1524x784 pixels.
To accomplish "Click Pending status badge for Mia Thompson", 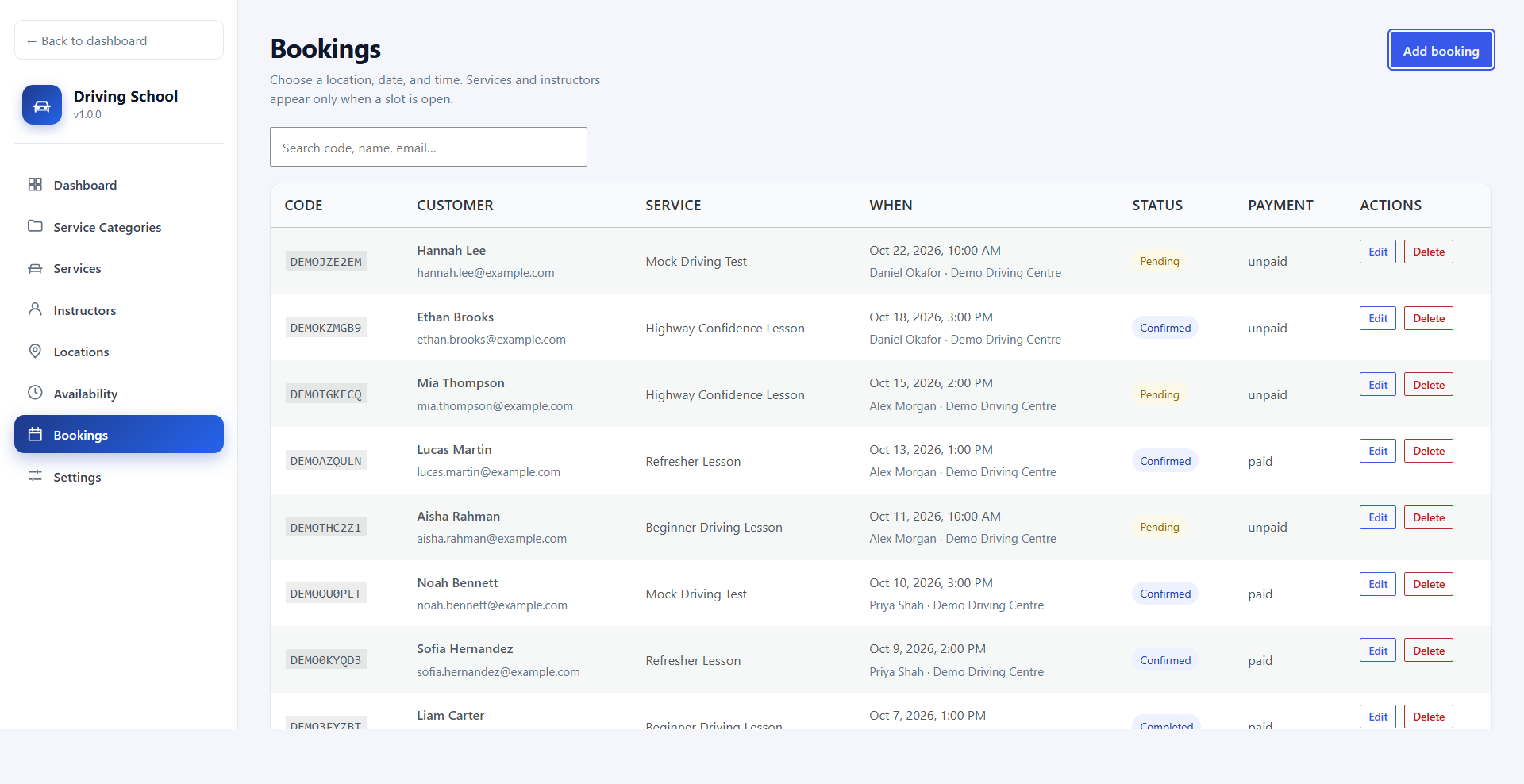I will pos(1159,394).
